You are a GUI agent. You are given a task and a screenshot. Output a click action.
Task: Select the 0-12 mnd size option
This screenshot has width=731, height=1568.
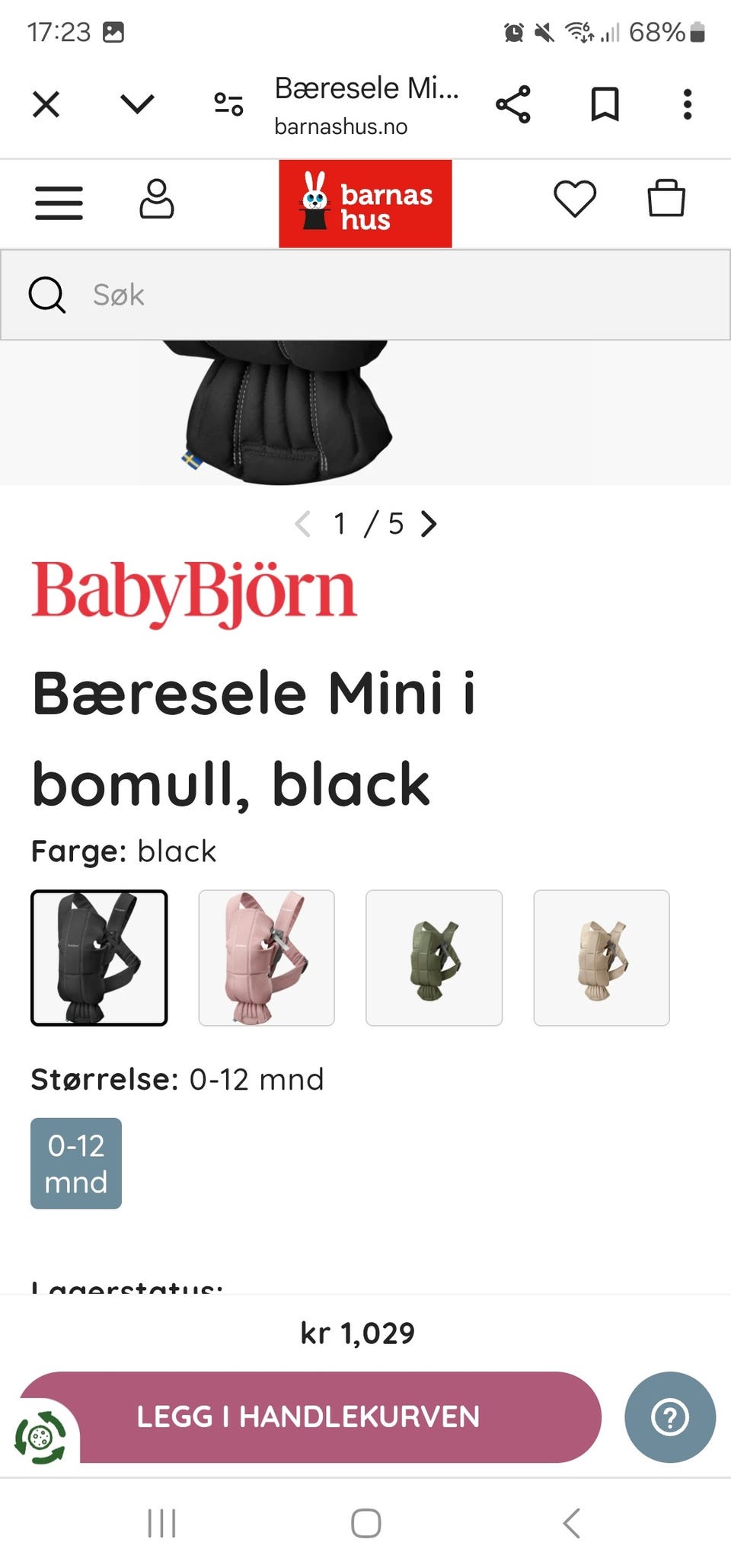pyautogui.click(x=76, y=1164)
